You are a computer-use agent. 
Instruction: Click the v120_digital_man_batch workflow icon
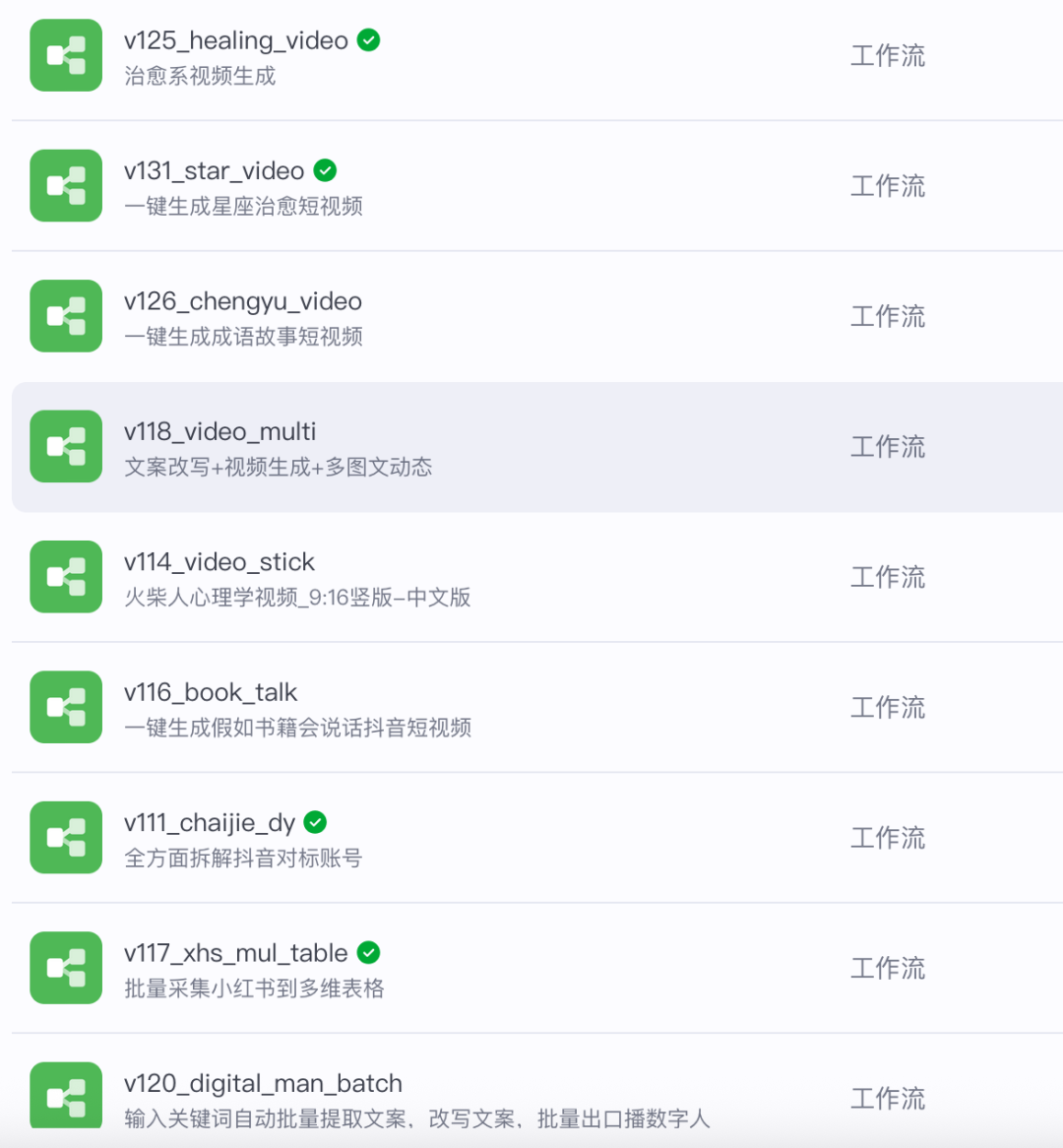click(x=66, y=1095)
